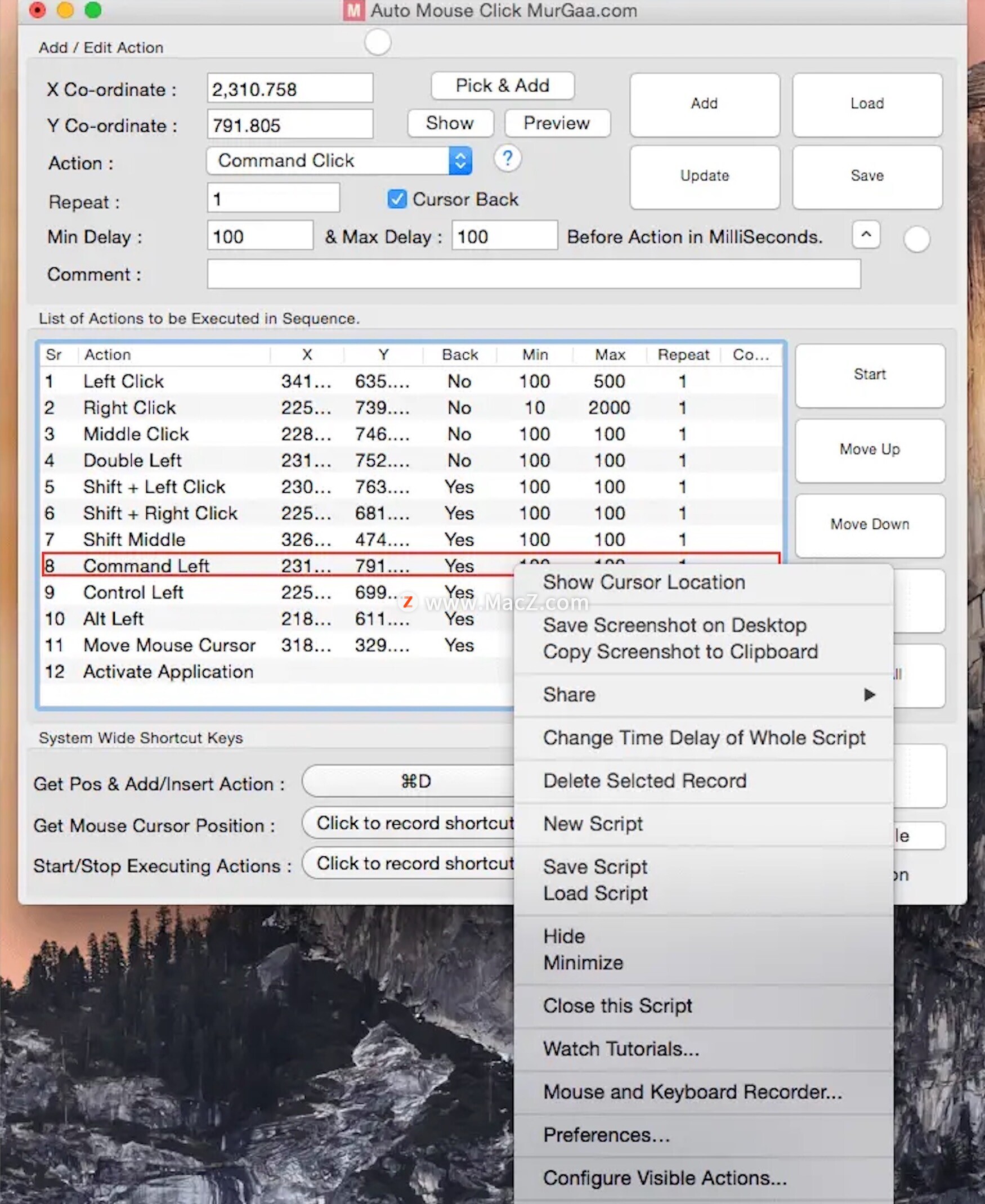Viewport: 985px width, 1204px height.
Task: Focus the Max Delay input field
Action: click(504, 235)
